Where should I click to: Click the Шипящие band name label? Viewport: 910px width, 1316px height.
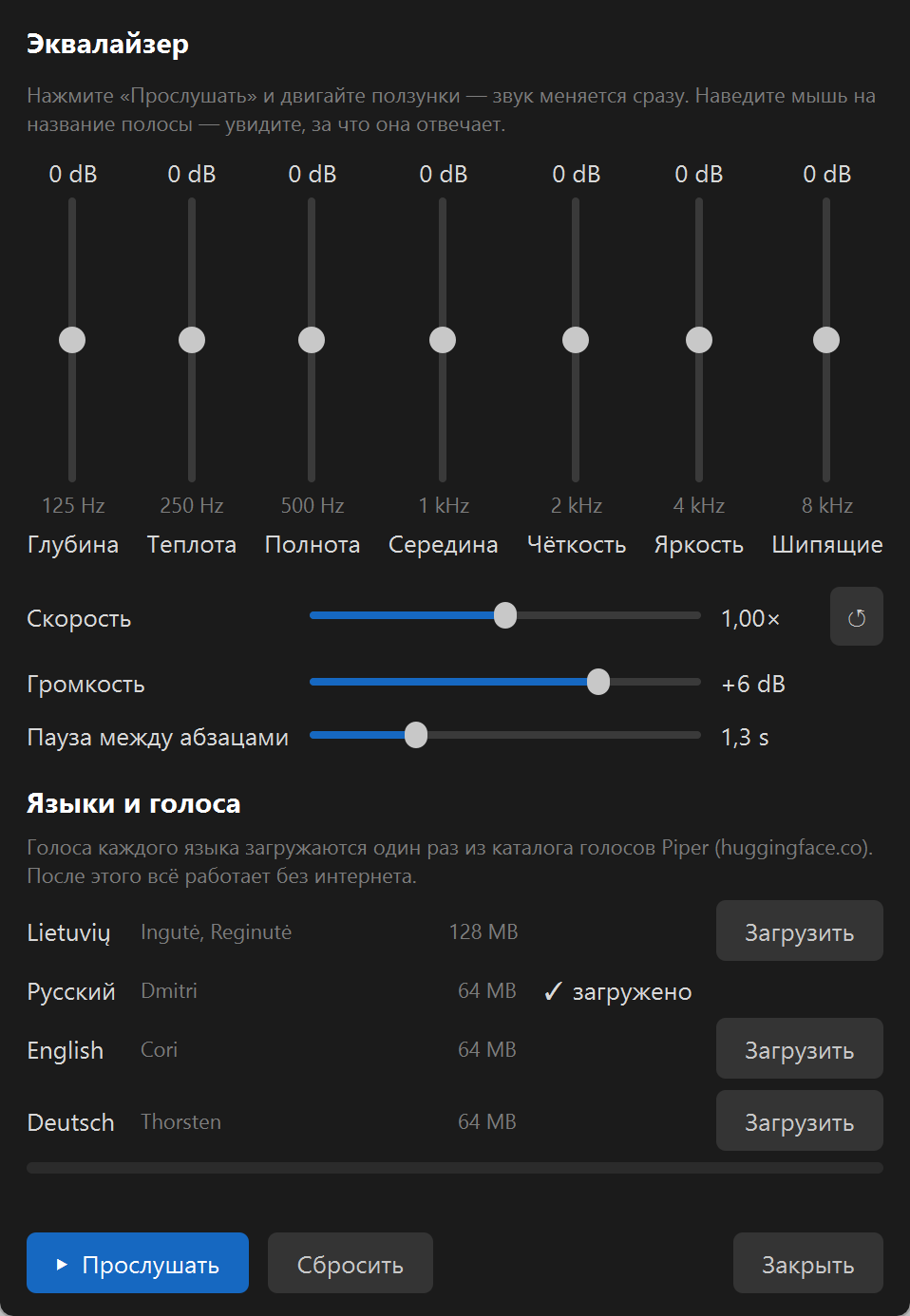(827, 544)
